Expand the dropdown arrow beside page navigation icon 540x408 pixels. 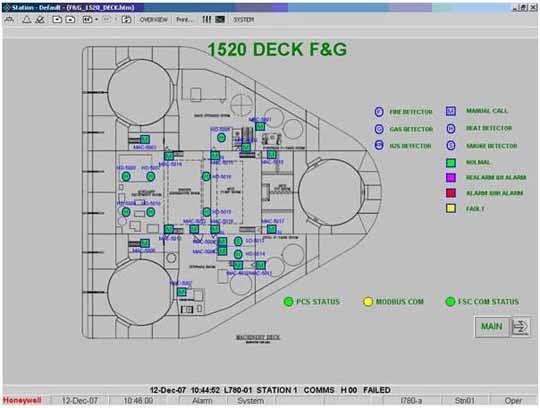(96, 20)
